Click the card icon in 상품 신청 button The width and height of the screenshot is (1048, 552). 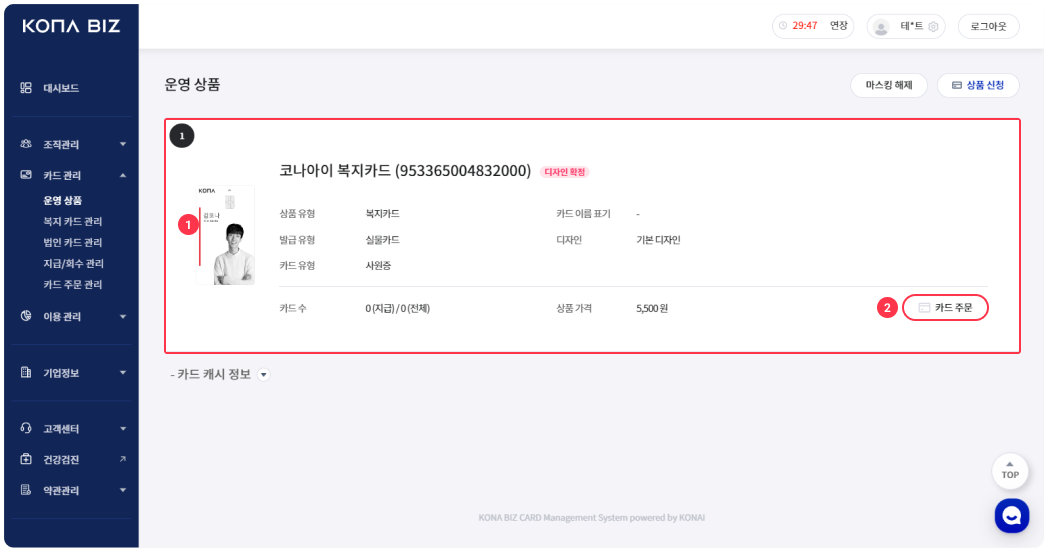956,86
